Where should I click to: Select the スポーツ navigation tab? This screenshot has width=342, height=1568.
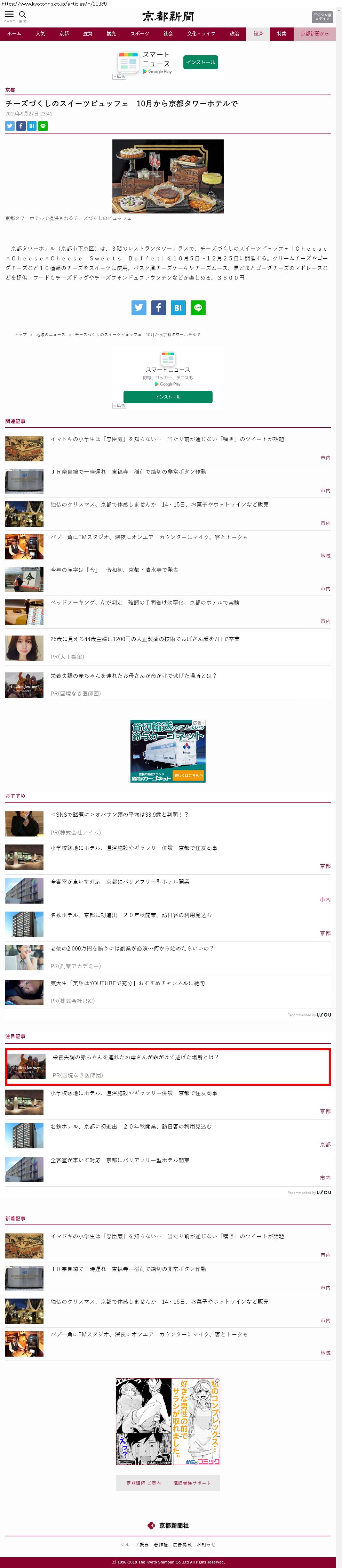point(140,34)
